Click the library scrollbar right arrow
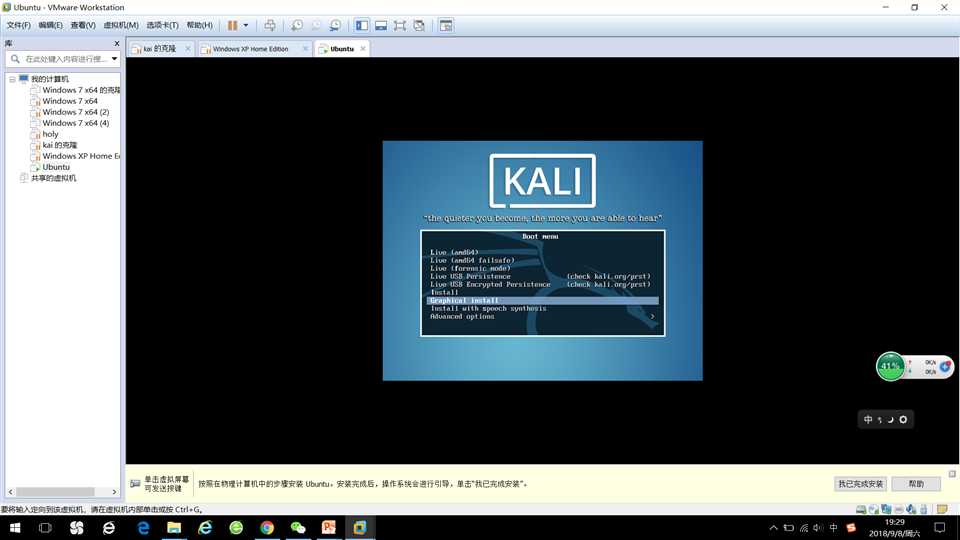Image resolution: width=960 pixels, height=540 pixels. click(x=114, y=492)
